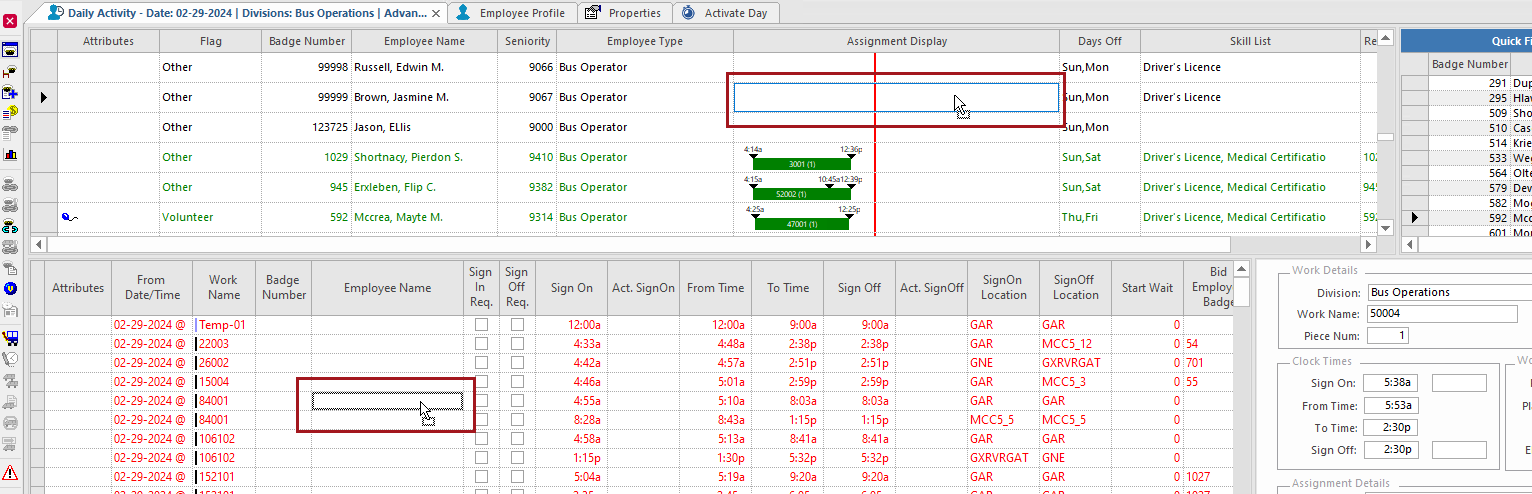Open the Employee Profile tab

(511, 13)
